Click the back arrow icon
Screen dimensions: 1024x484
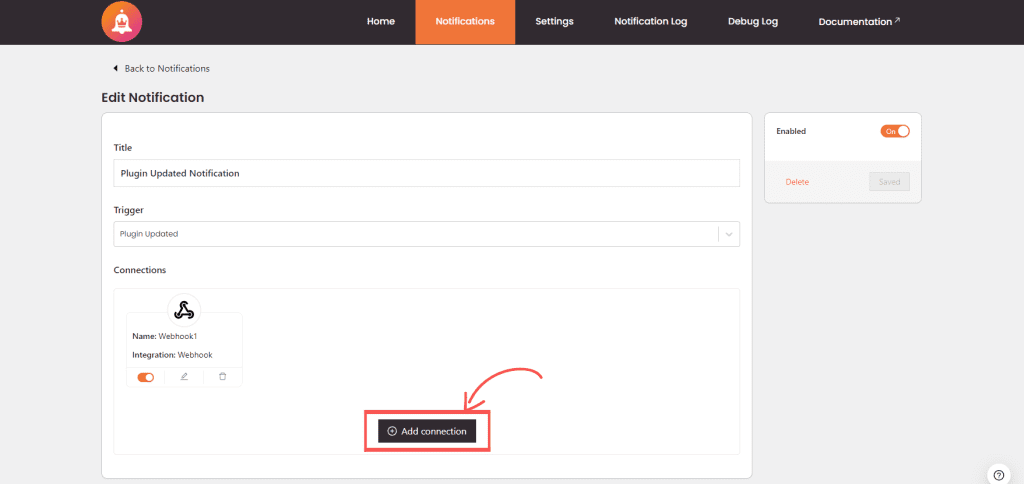coord(116,69)
